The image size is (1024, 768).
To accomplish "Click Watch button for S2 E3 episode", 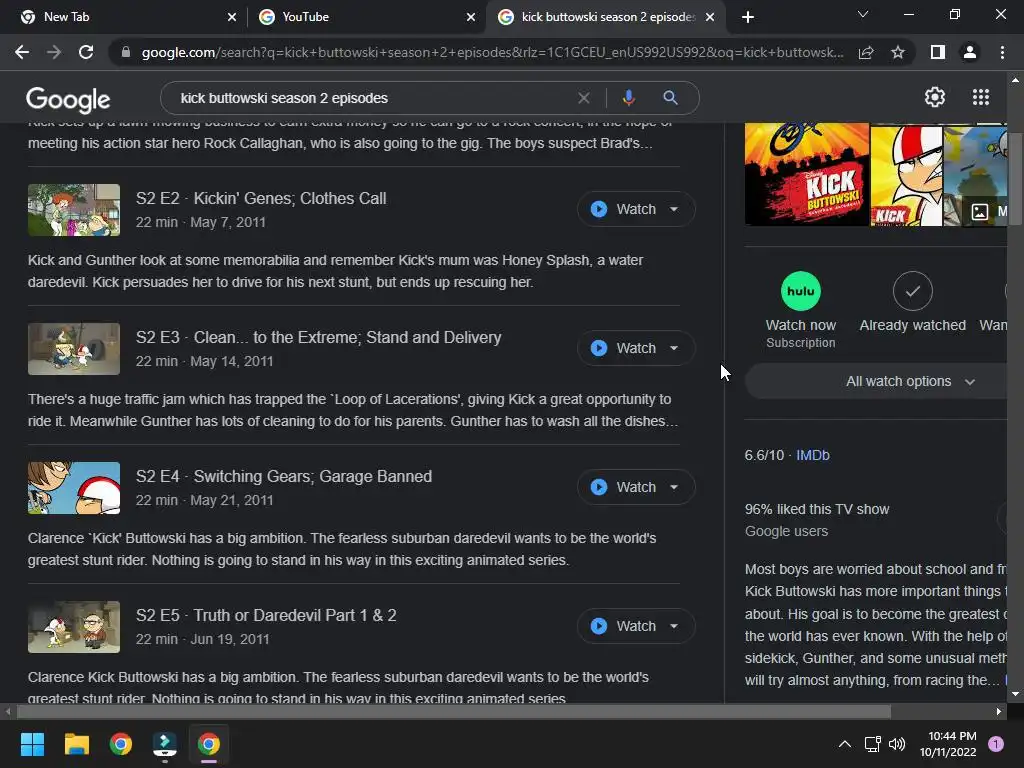I will click(x=635, y=348).
